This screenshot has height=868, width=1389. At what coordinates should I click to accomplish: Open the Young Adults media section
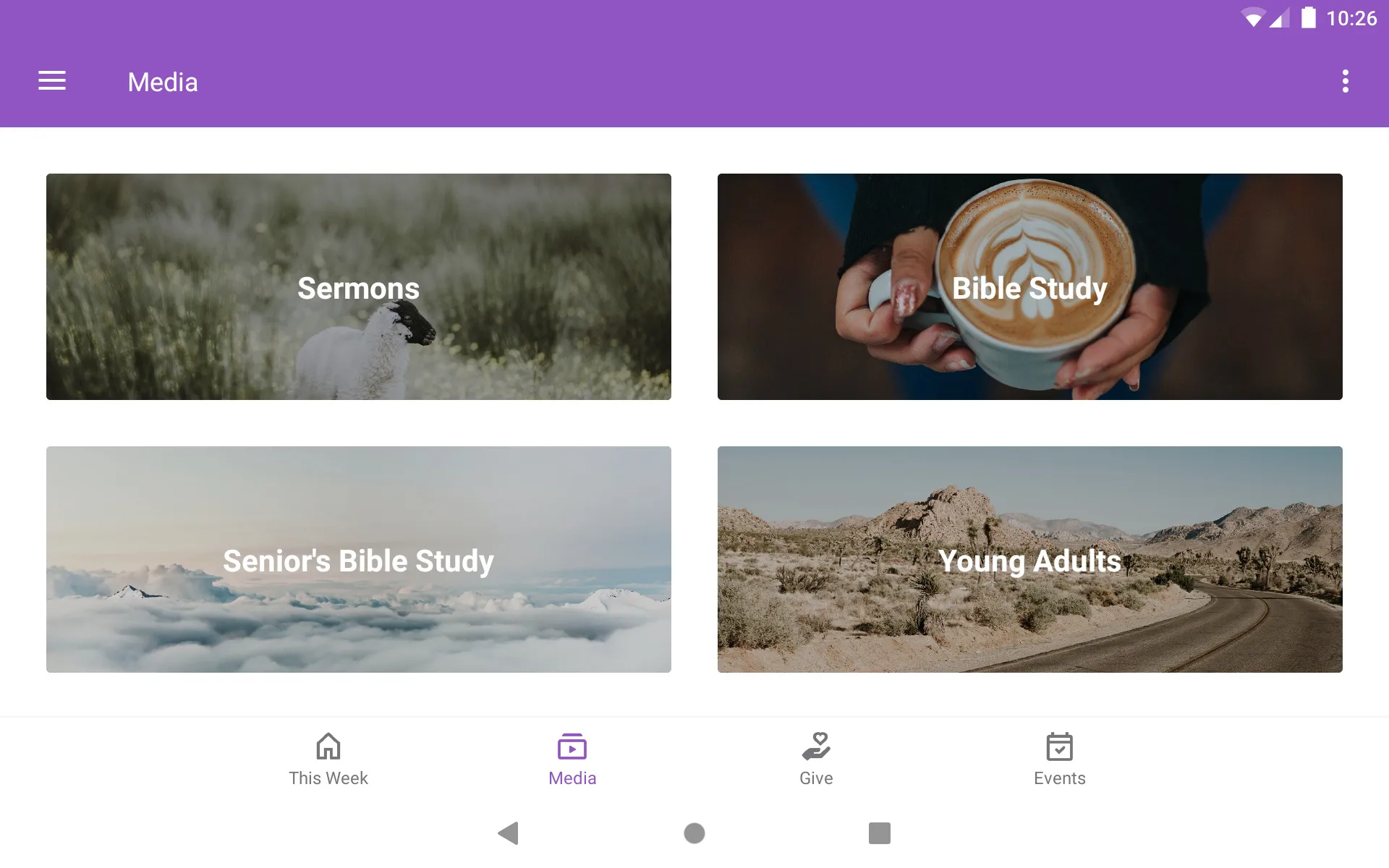coord(1030,559)
